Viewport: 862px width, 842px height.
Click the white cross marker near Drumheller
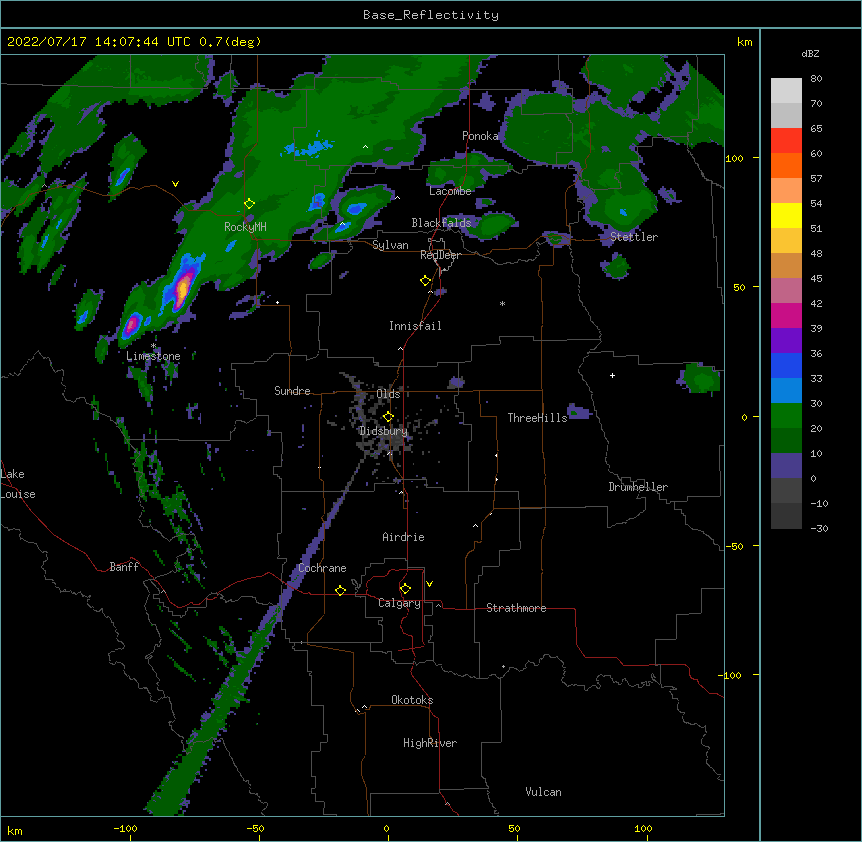click(x=612, y=375)
